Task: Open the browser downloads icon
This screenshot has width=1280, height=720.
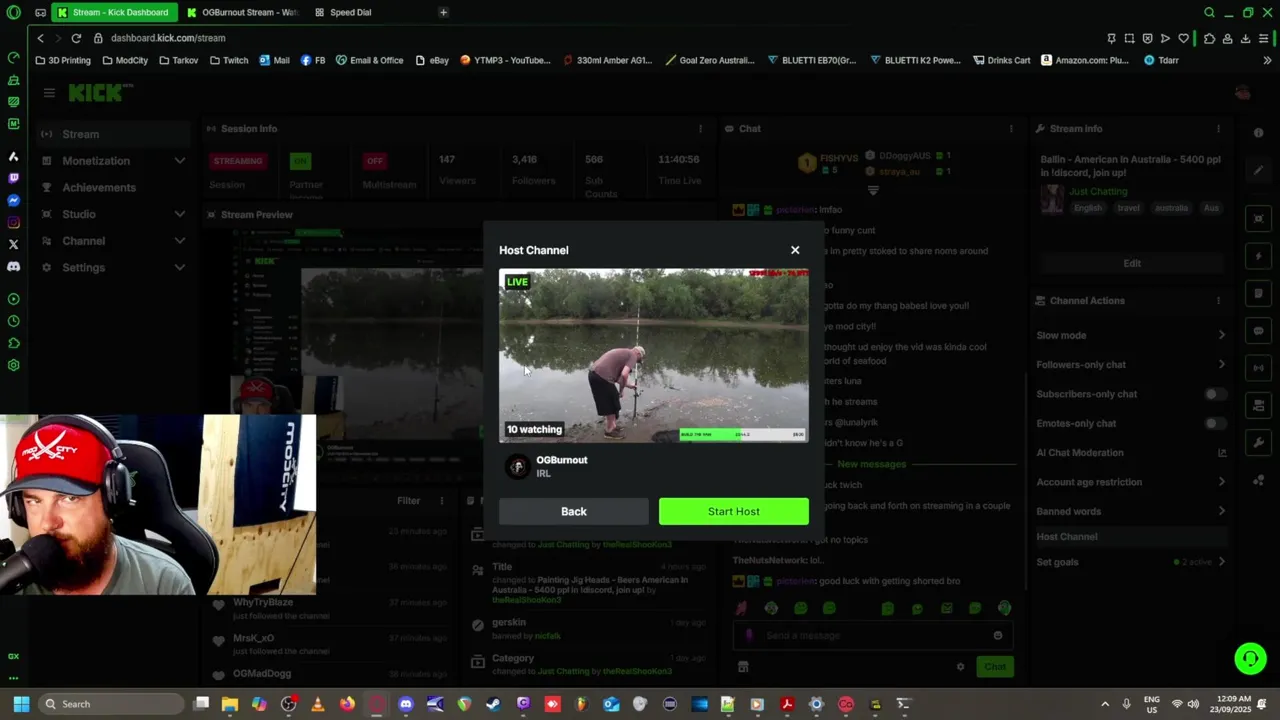Action: pyautogui.click(x=1245, y=38)
